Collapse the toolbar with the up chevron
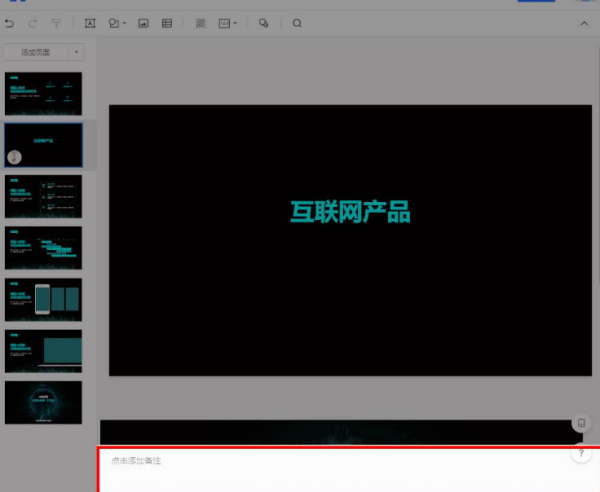Viewport: 600px width, 492px height. [x=584, y=23]
